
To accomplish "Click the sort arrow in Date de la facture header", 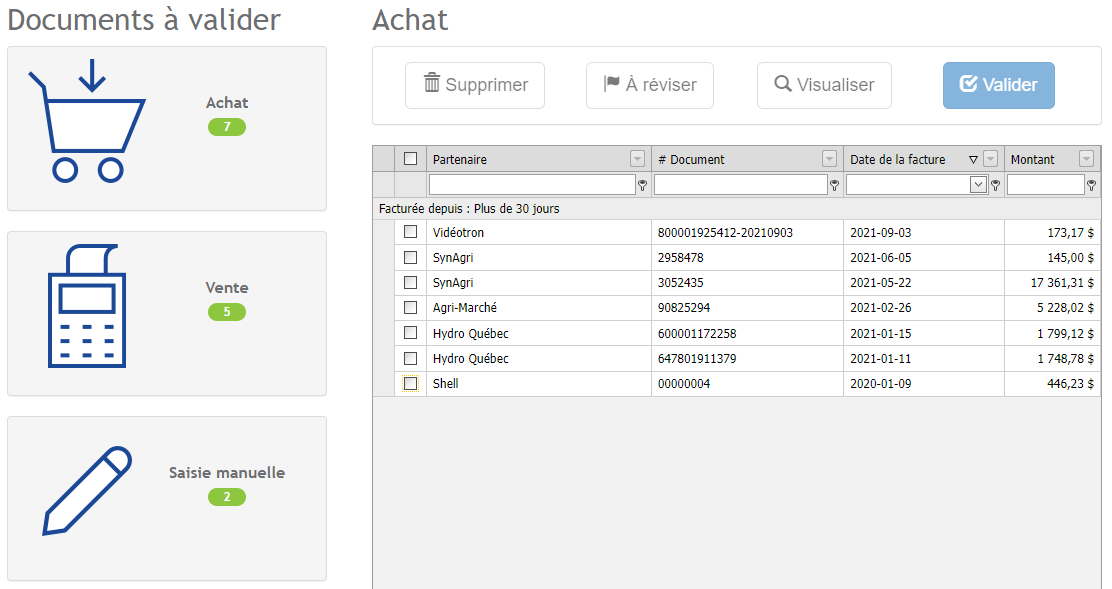I will coord(973,160).
